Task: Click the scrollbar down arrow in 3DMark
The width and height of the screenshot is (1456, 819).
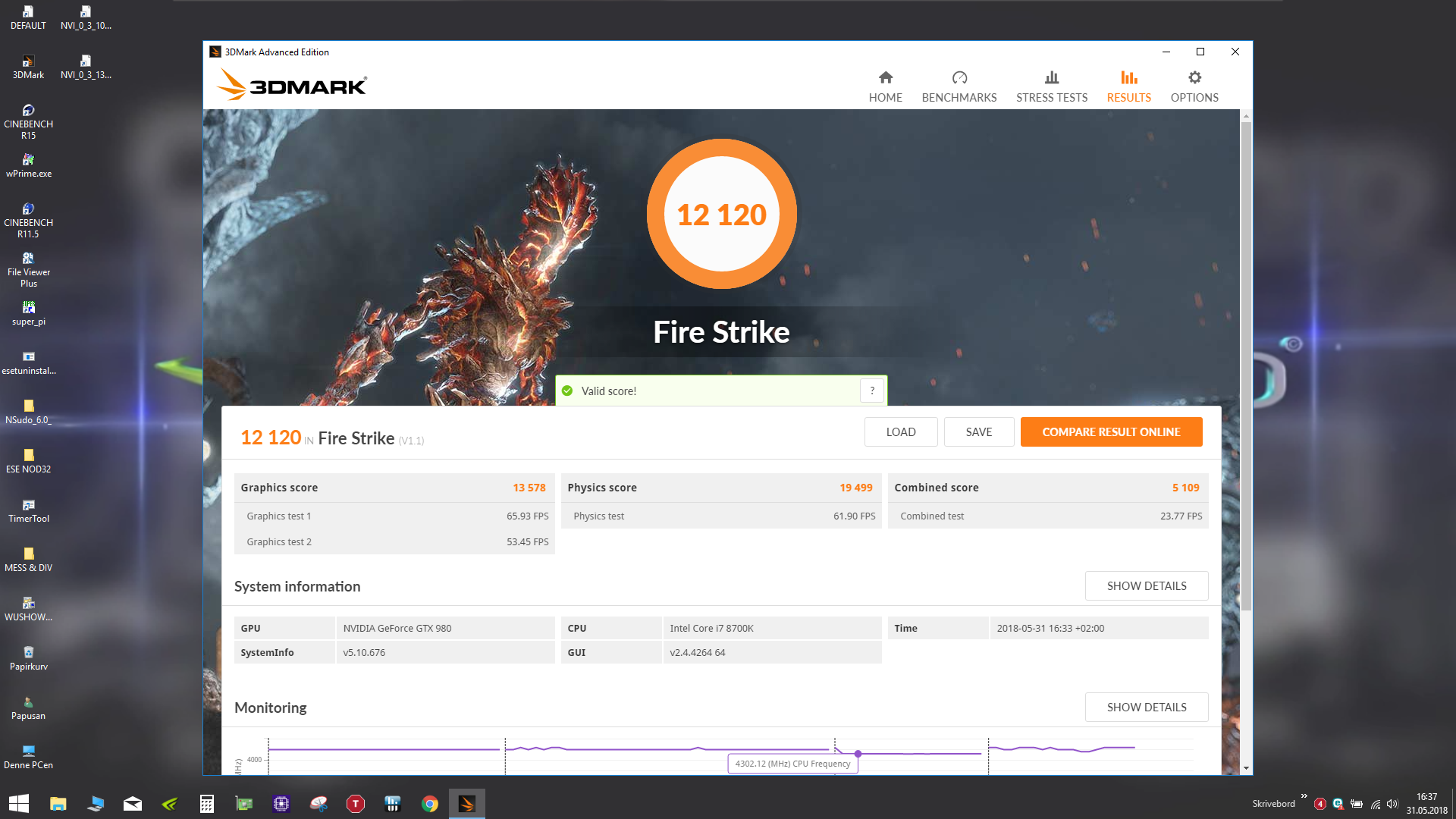Action: pyautogui.click(x=1245, y=768)
